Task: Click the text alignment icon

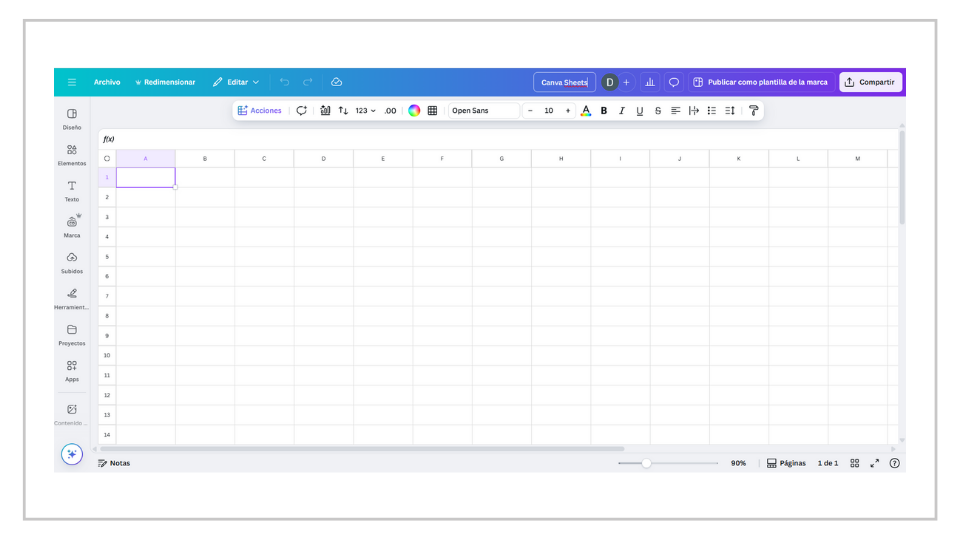Action: [675, 111]
